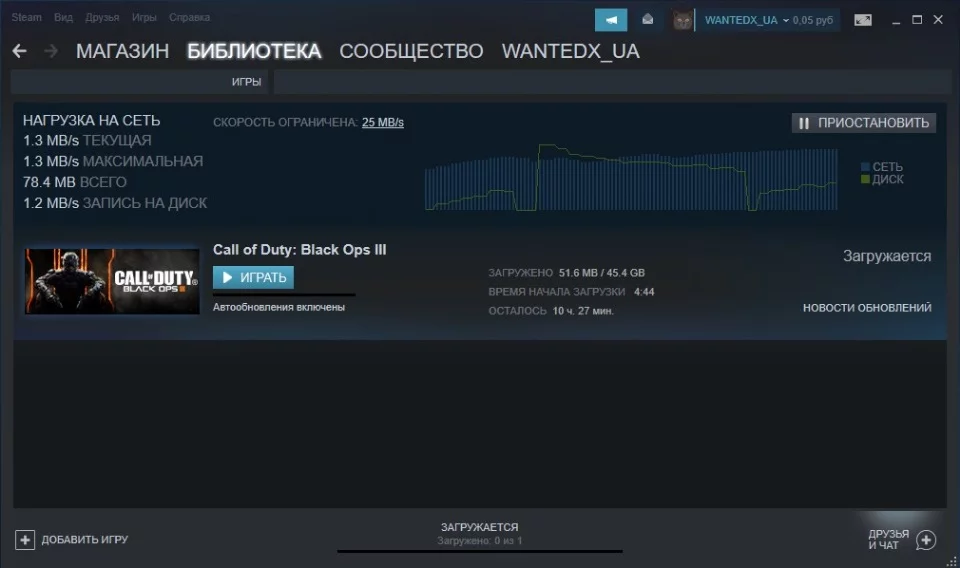Open the Друзья menu
This screenshot has width=960, height=568.
[x=102, y=17]
